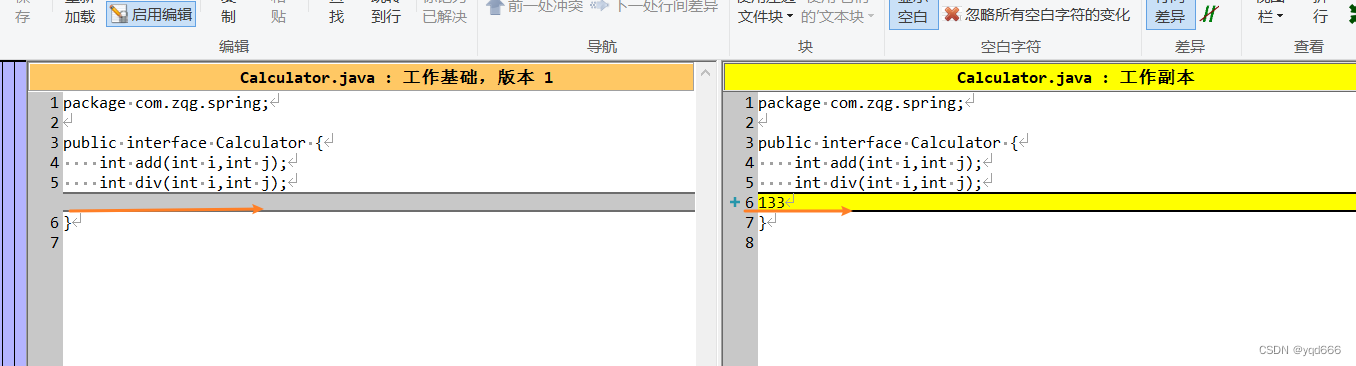Click 'public interface Calculator {' in right pane
This screenshot has width=1356, height=366.
pos(888,142)
